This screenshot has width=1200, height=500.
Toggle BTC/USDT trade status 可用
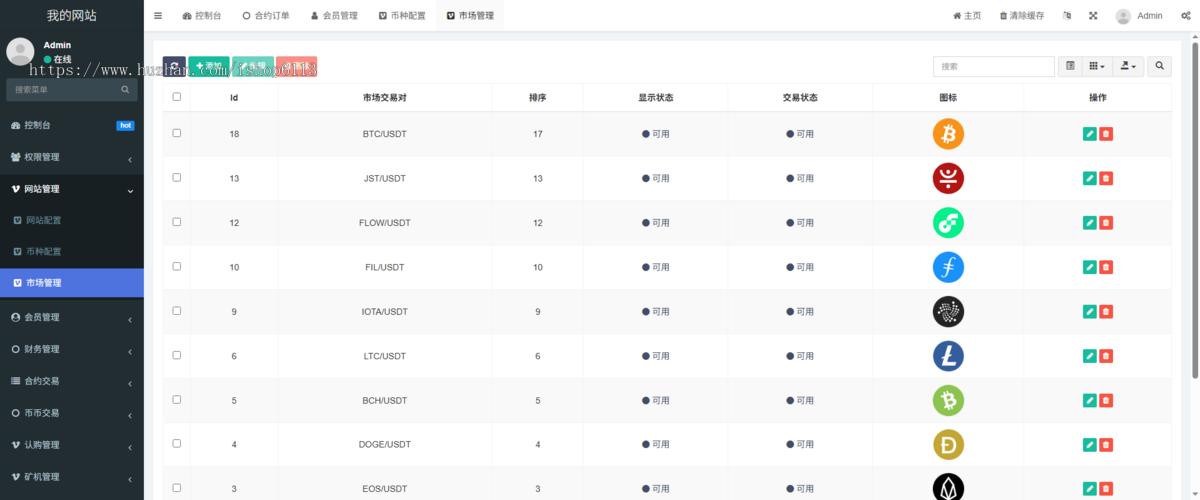pos(800,134)
